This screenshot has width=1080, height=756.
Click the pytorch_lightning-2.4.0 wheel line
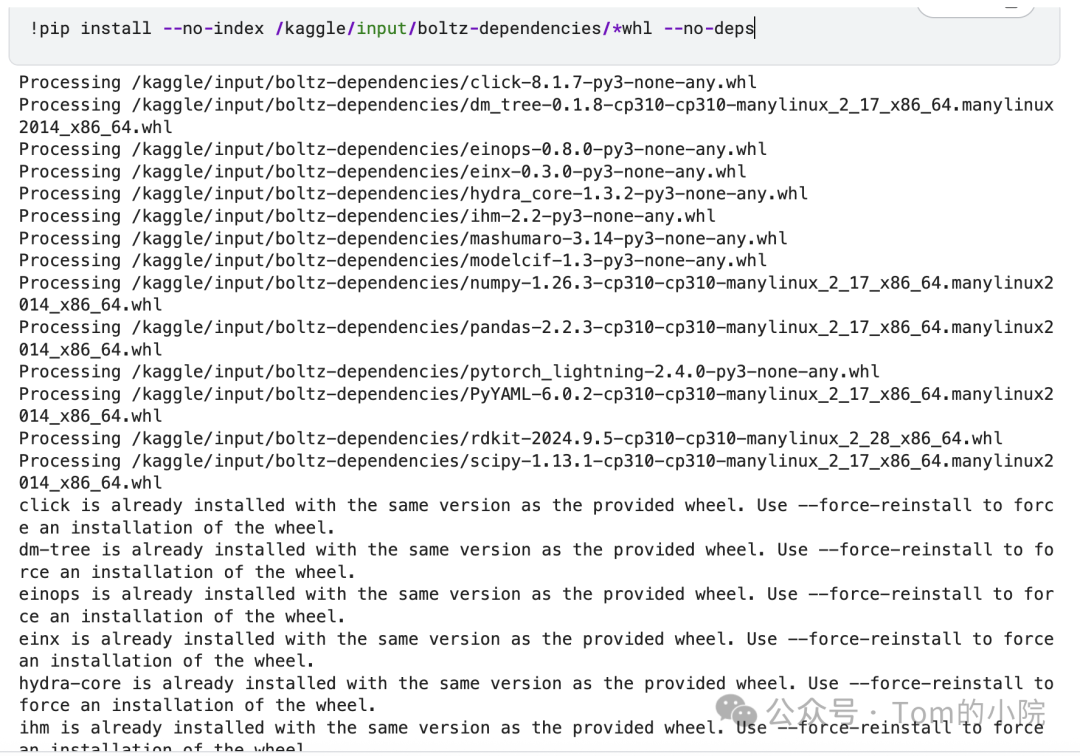tap(449, 372)
